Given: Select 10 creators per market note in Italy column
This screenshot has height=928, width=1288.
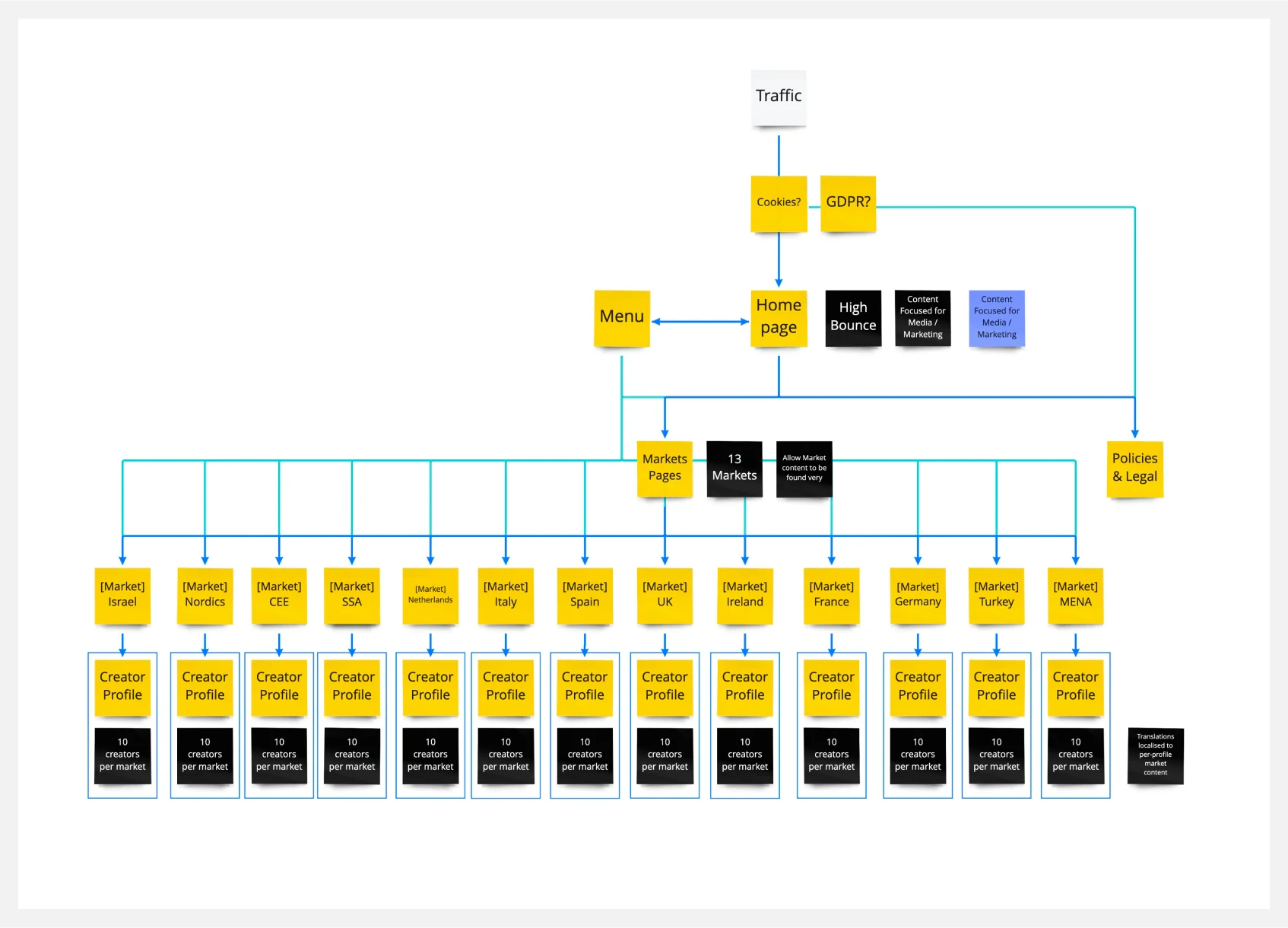Looking at the screenshot, I should (506, 756).
